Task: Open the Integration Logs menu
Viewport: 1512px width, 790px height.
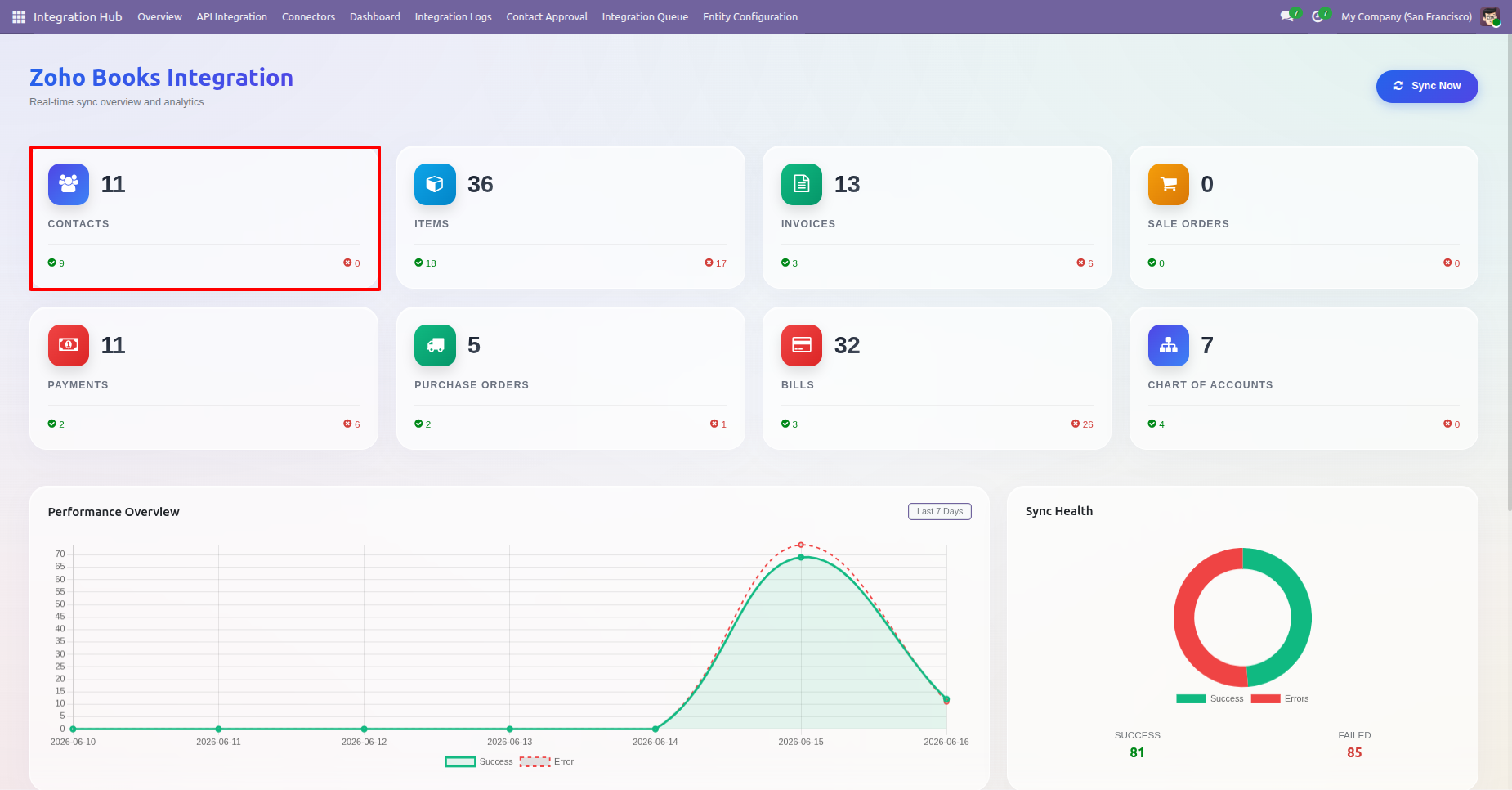Action: tap(453, 16)
